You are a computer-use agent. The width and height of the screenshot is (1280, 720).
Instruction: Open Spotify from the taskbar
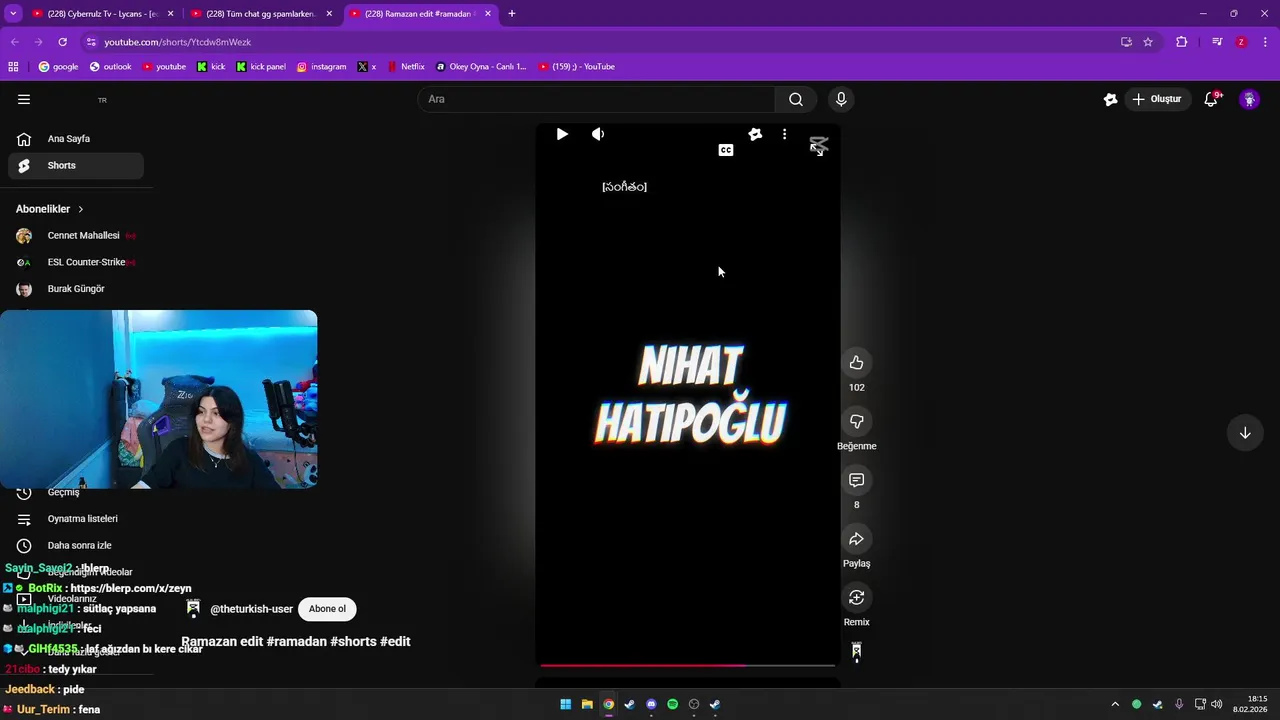click(x=672, y=704)
